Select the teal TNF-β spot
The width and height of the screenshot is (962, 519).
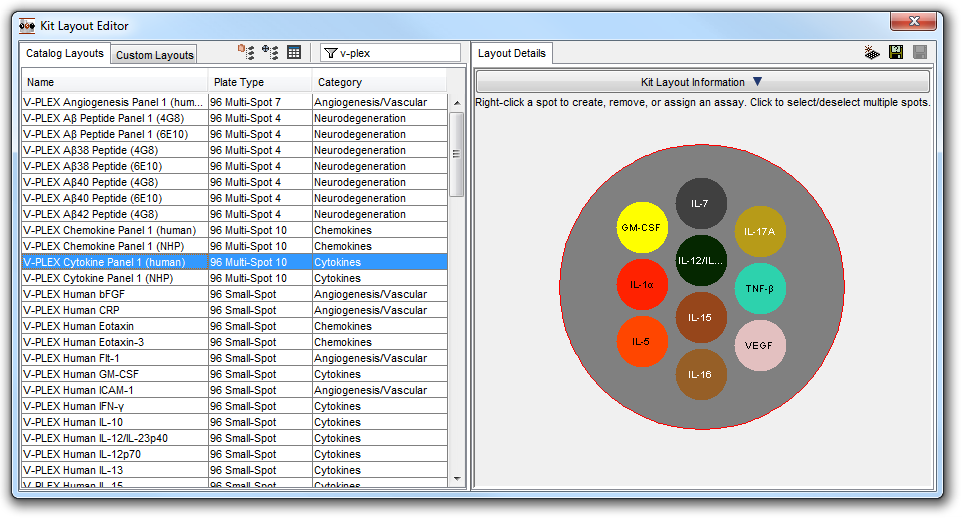(x=760, y=289)
